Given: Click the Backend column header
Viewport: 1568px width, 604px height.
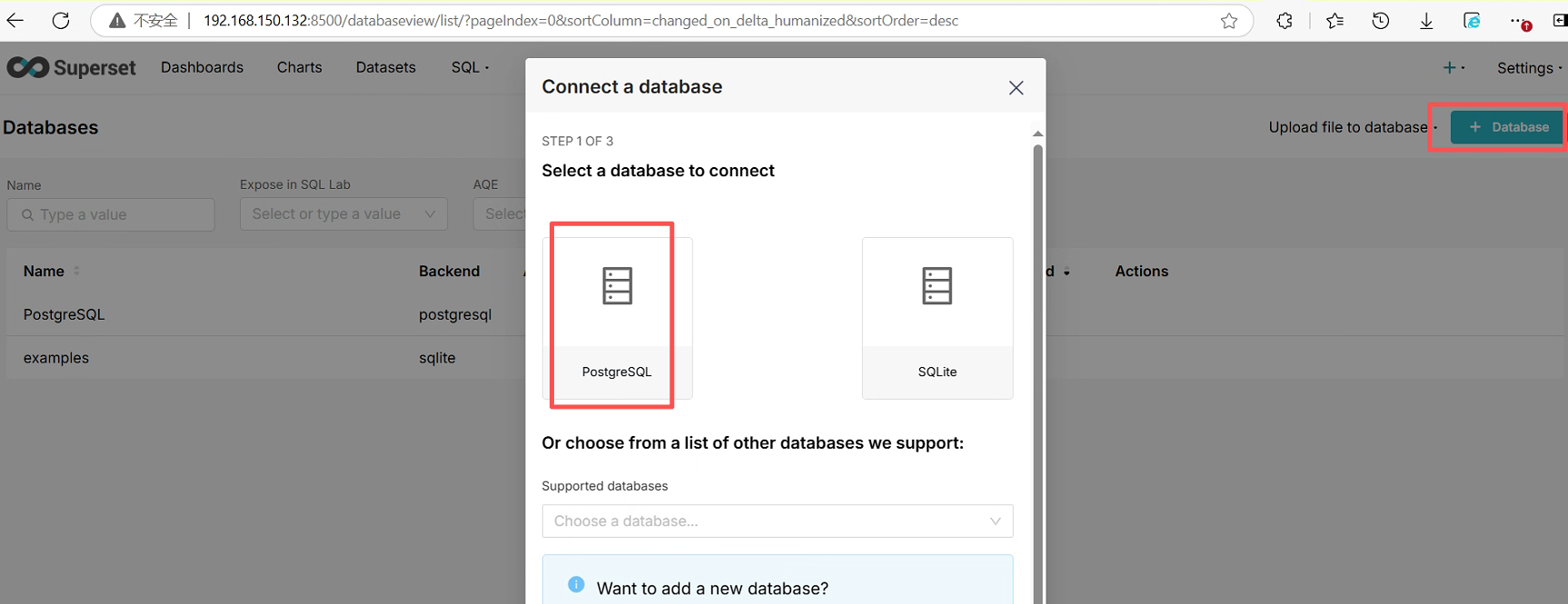Looking at the screenshot, I should click(449, 271).
